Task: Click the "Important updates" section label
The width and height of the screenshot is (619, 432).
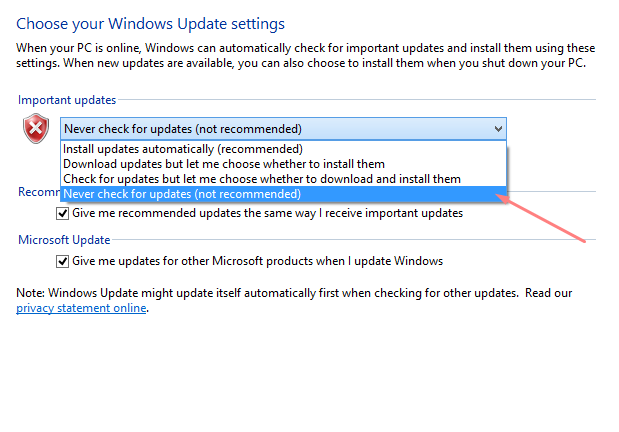Action: pos(66,100)
